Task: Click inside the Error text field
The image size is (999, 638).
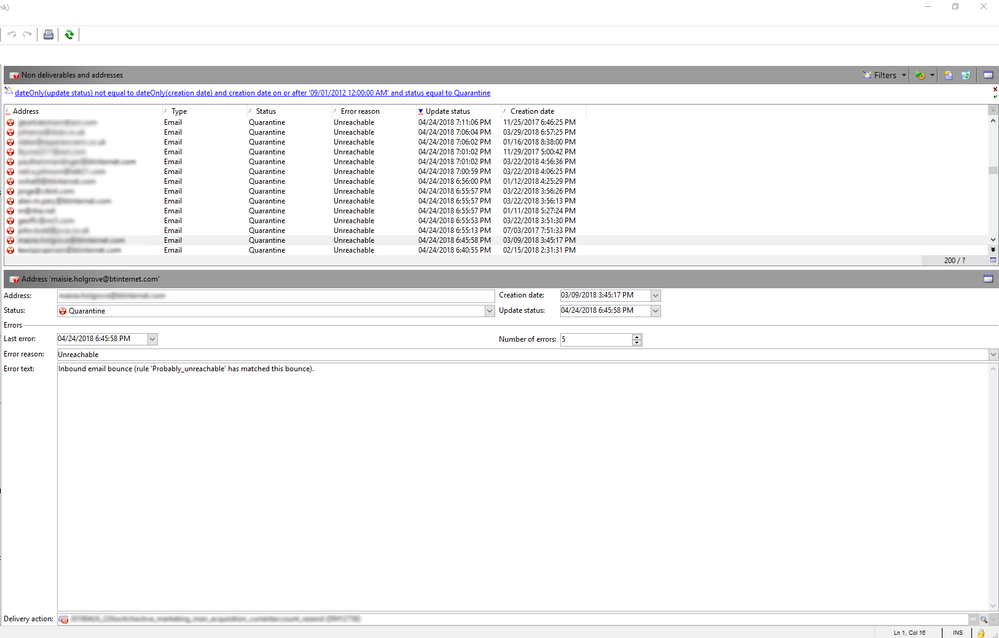Action: tap(500, 480)
